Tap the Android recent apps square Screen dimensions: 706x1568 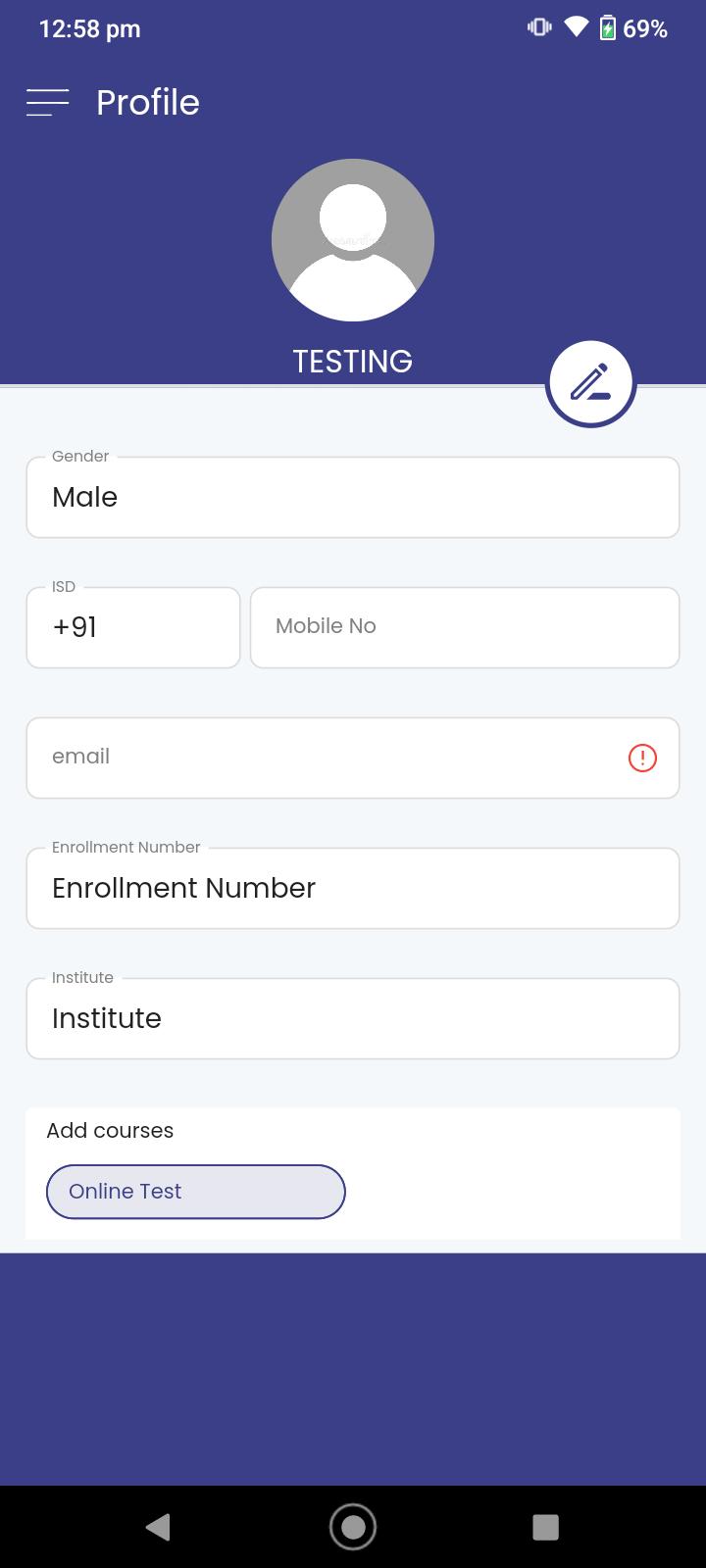(x=545, y=1527)
